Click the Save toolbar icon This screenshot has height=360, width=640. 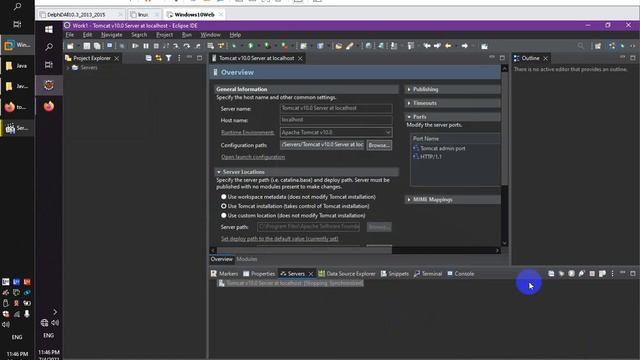click(x=87, y=46)
